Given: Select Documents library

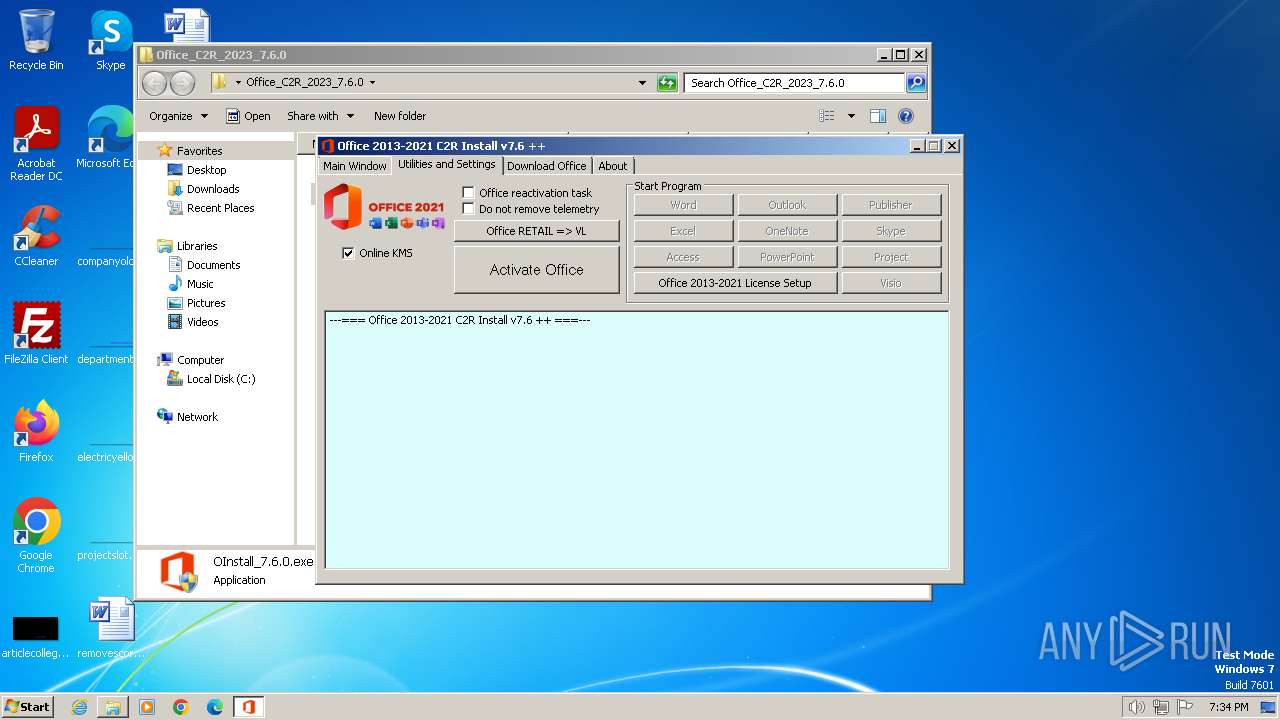Looking at the screenshot, I should pyautogui.click(x=213, y=265).
